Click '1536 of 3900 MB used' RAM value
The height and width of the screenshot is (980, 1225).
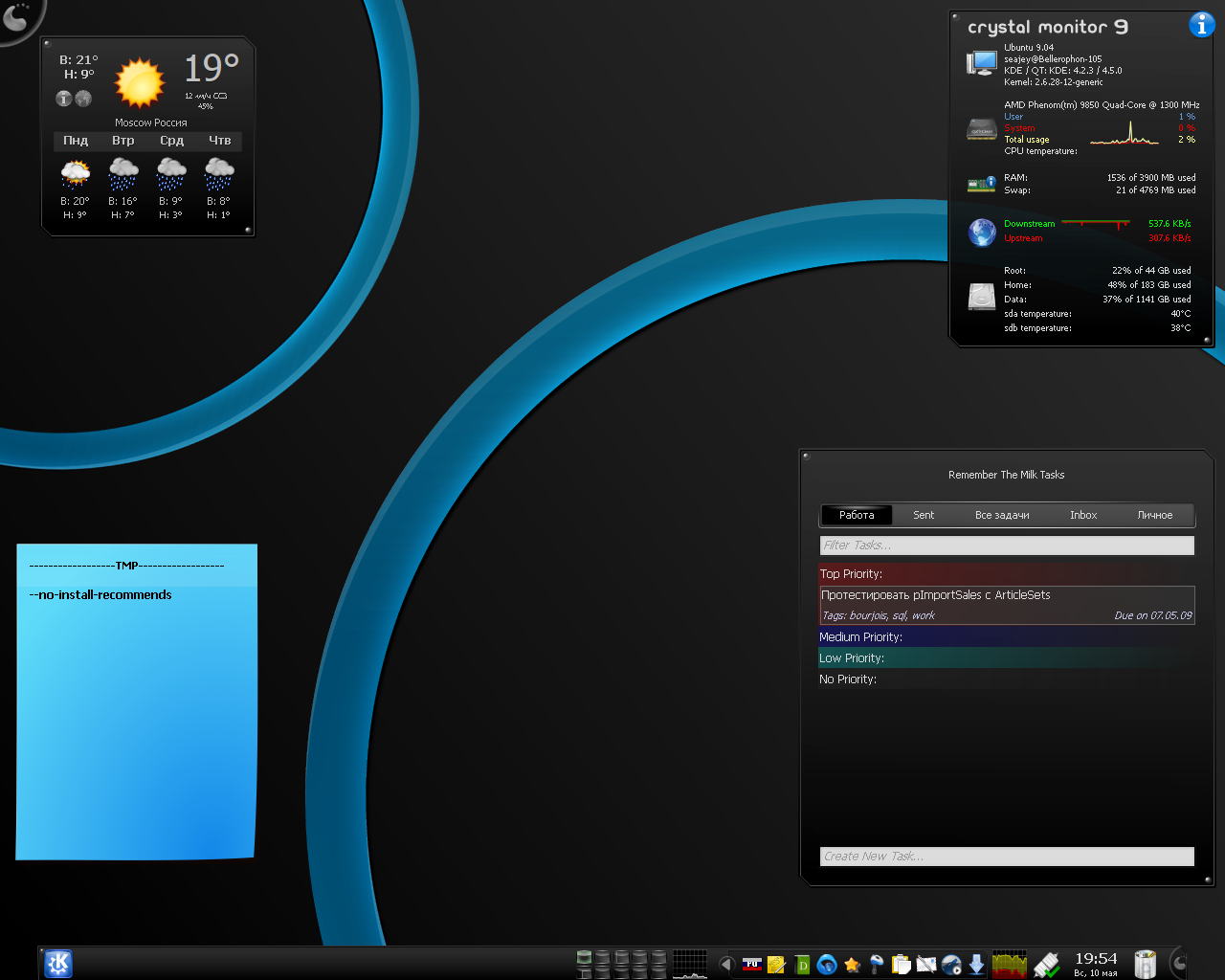click(1151, 178)
